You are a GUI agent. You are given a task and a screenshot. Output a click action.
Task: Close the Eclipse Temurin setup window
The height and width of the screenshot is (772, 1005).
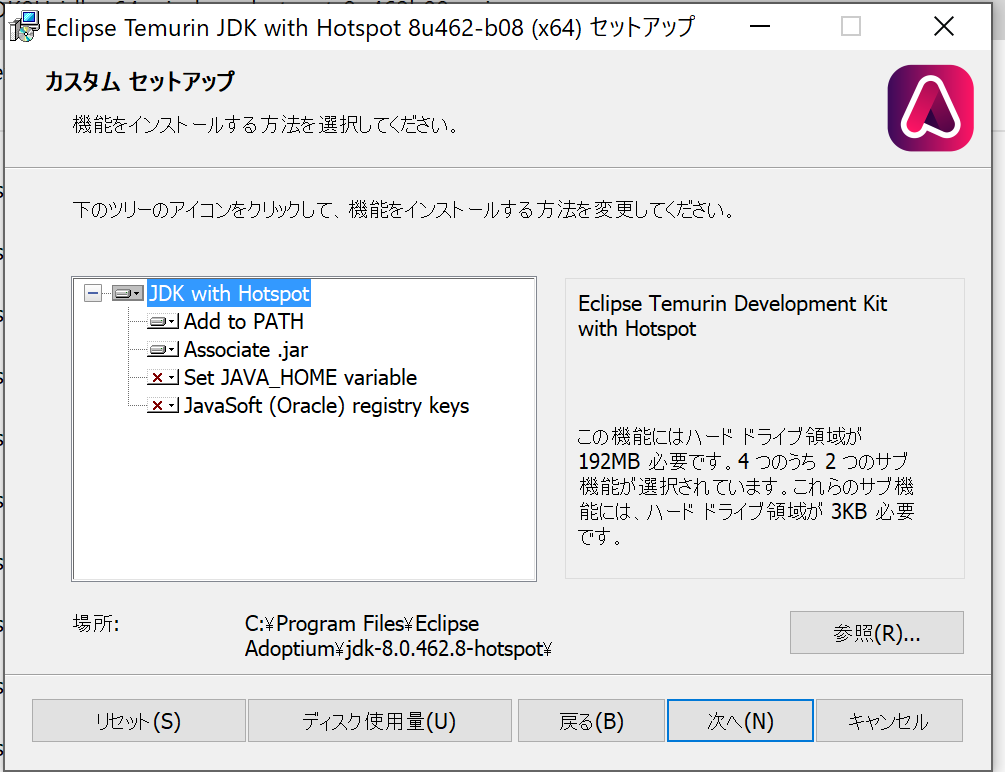coord(943,26)
